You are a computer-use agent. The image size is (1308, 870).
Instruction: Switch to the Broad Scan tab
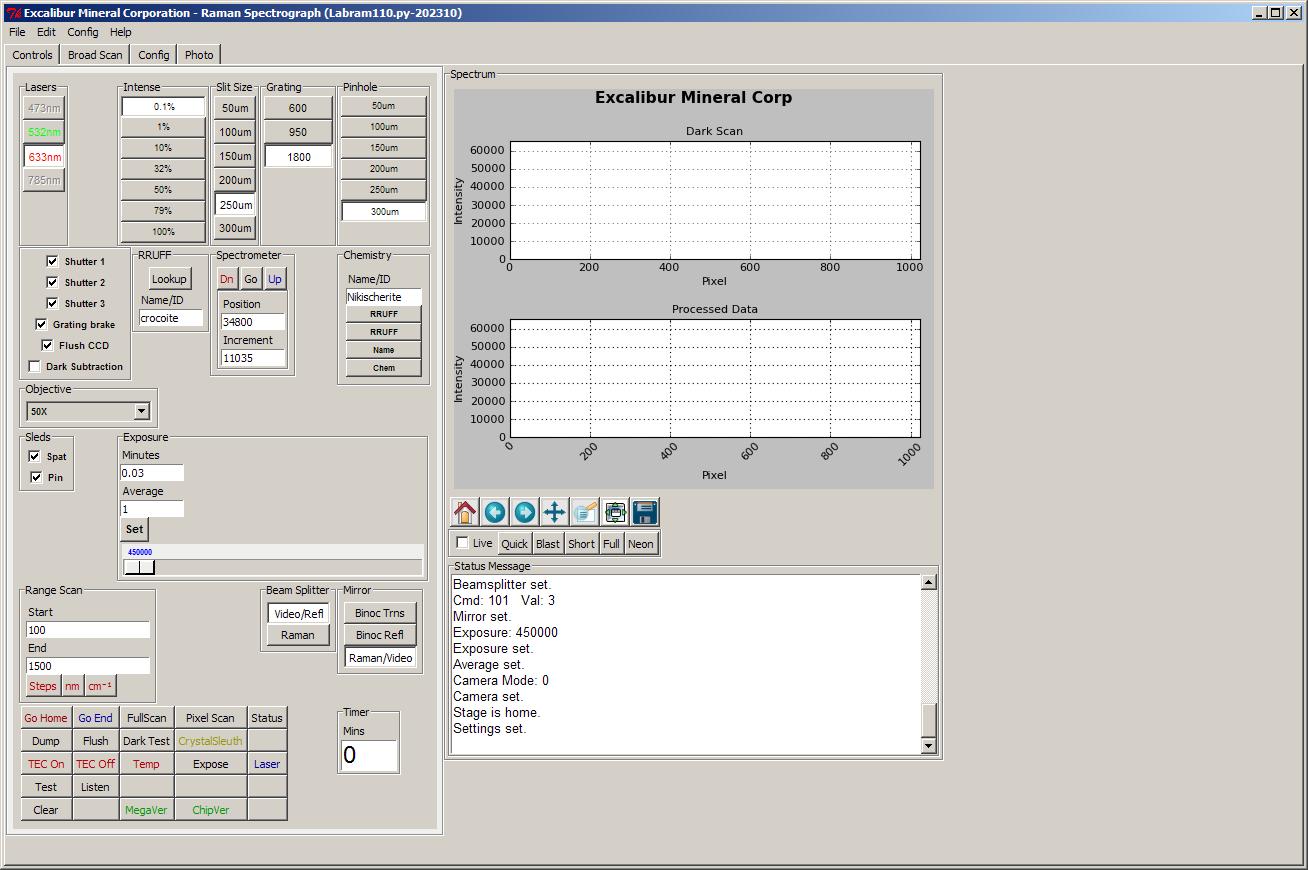(x=95, y=55)
